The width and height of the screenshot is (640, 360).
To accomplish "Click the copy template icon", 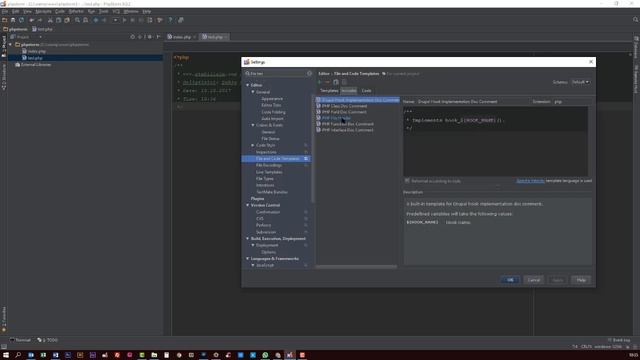I will point(336,82).
